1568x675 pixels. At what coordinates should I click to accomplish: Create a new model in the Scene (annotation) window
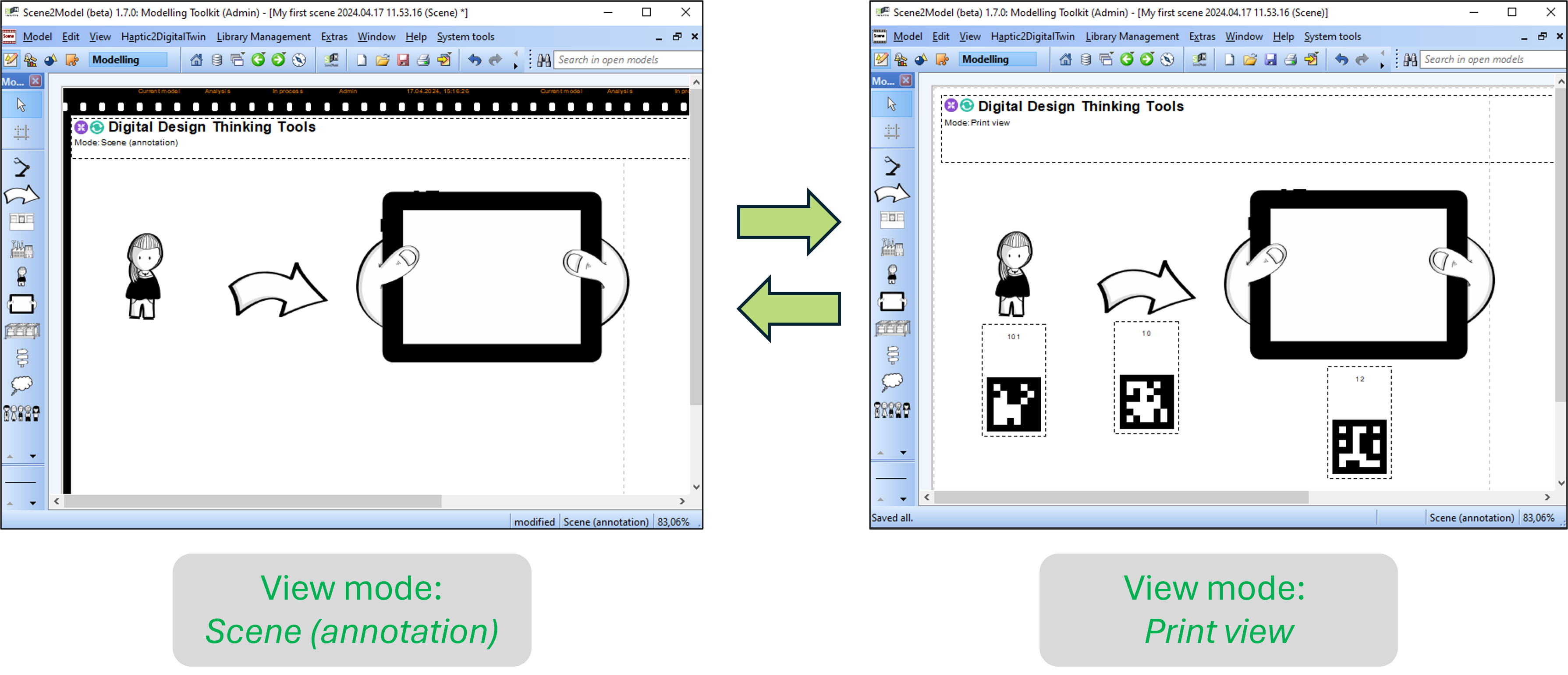[362, 60]
